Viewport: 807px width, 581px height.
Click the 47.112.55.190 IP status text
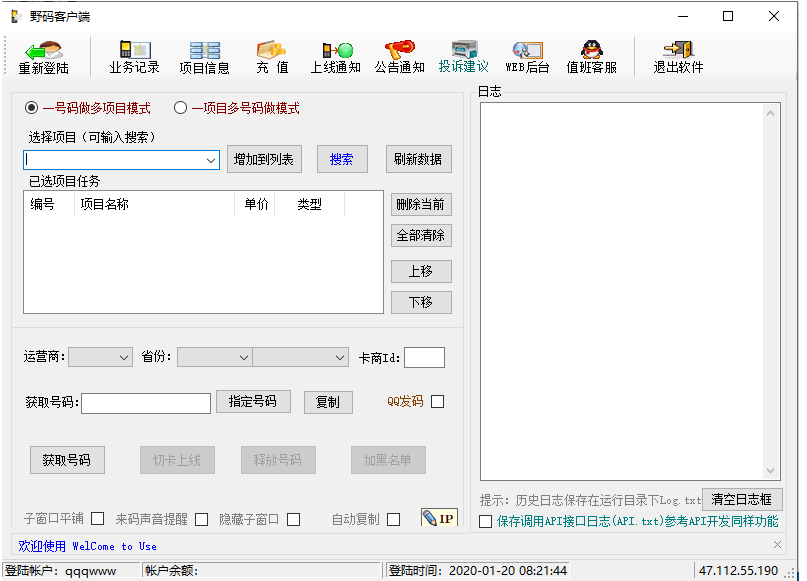[738, 571]
